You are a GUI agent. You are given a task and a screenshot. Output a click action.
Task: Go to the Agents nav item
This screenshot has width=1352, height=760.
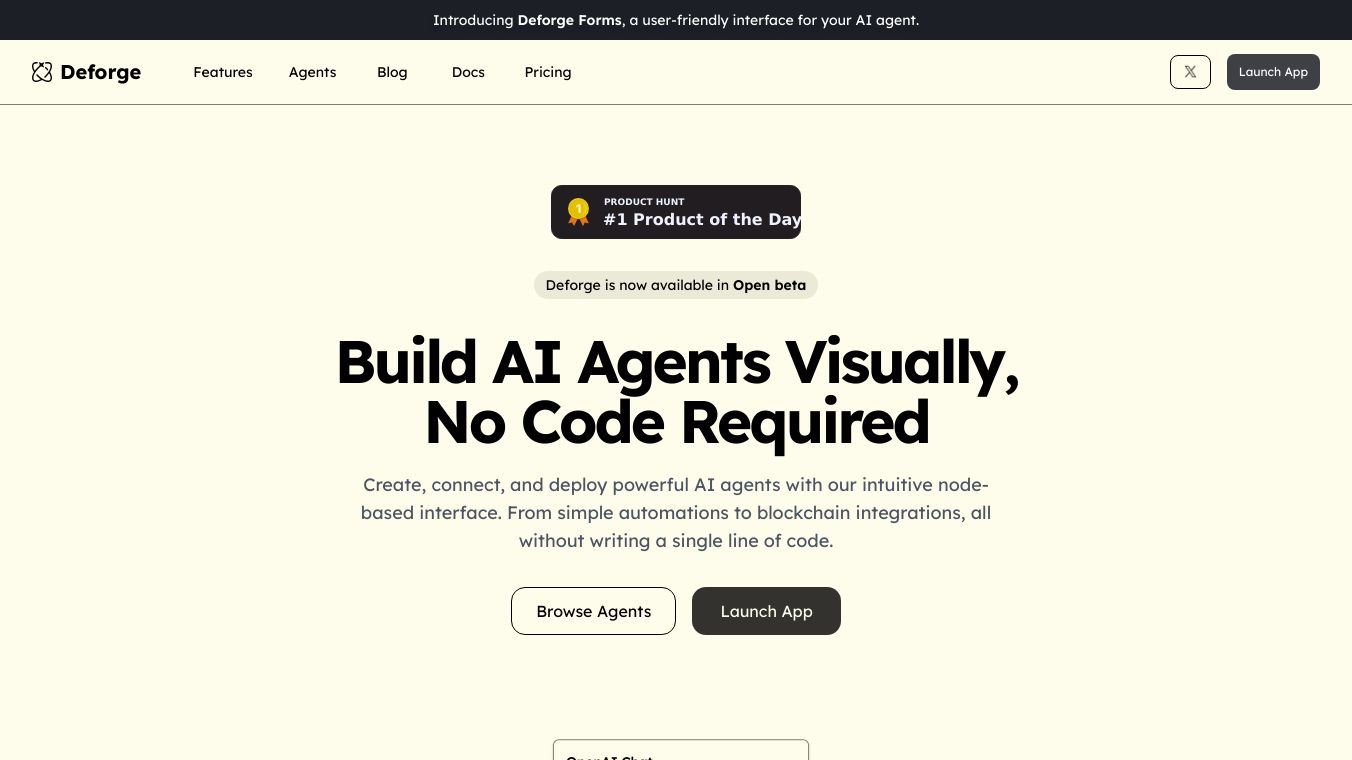pyautogui.click(x=313, y=72)
